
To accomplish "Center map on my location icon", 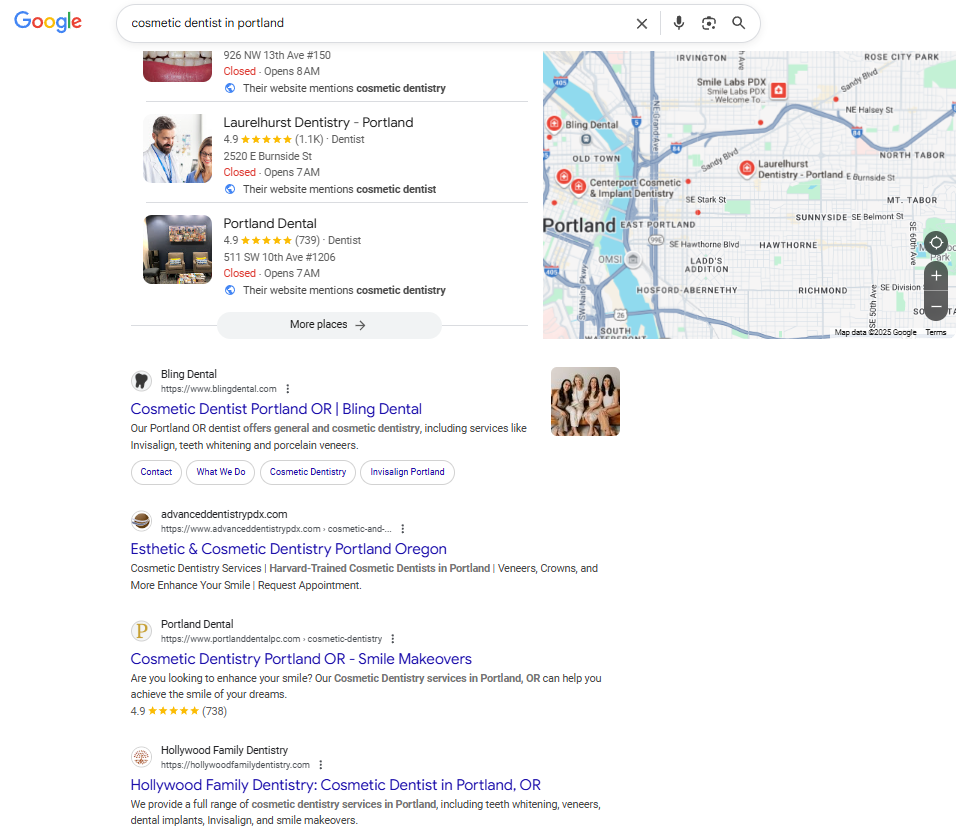I will (x=936, y=242).
